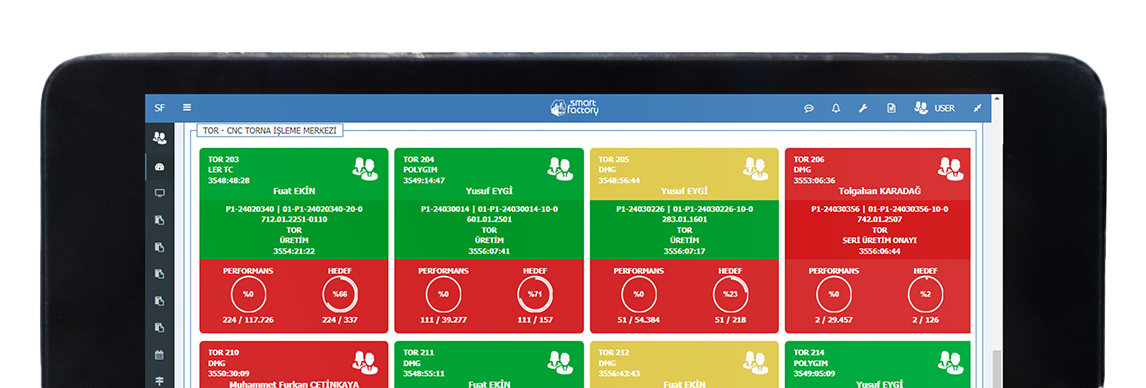Click the SF logo button
The width and height of the screenshot is (1146, 388).
(x=159, y=107)
